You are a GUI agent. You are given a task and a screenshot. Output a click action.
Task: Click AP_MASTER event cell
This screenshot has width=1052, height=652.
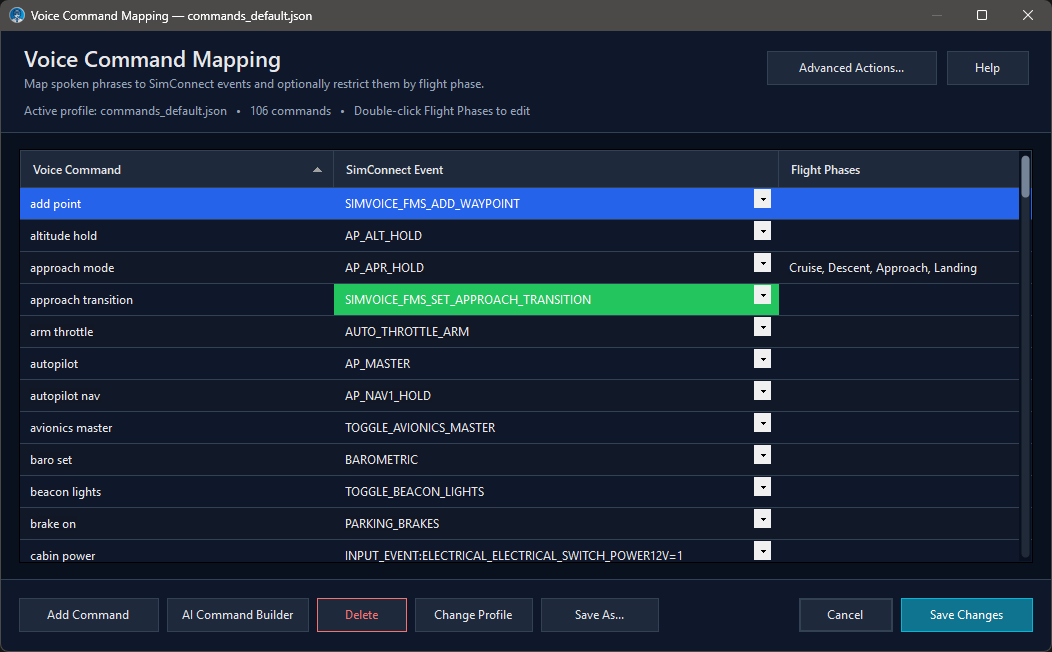[556, 364]
